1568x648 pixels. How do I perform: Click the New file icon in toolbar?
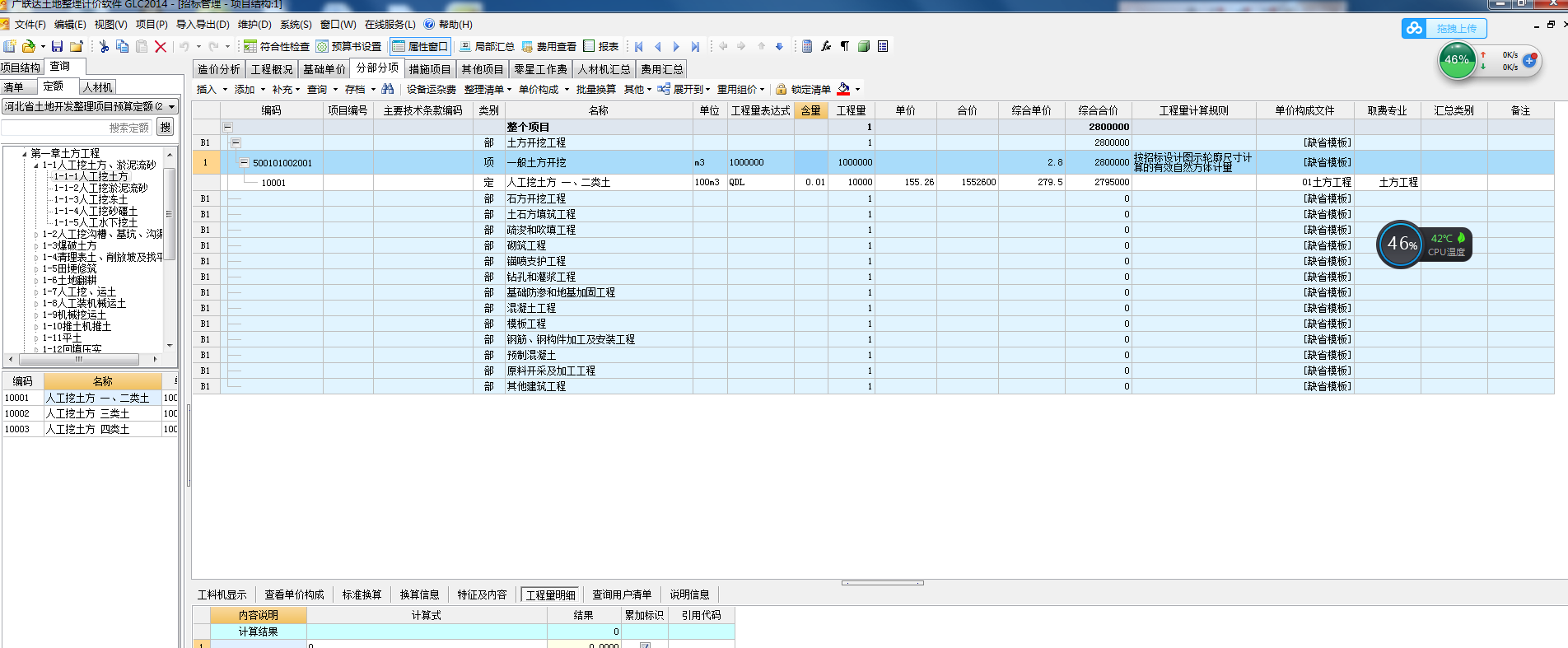point(10,46)
